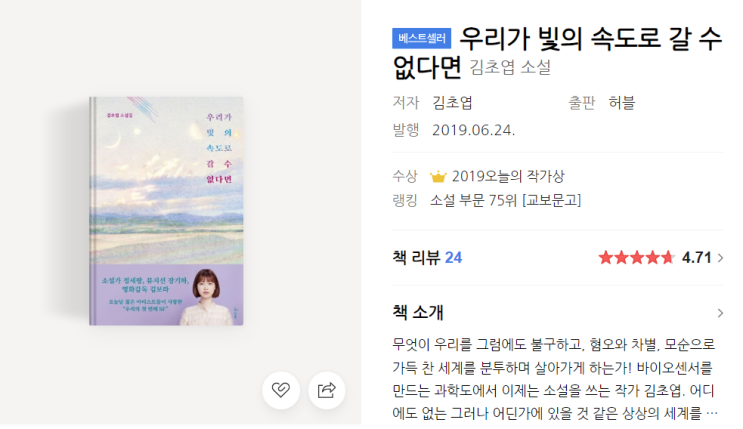This screenshot has height=429, width=743.
Task: Click the red star rating icons
Action: click(x=636, y=258)
